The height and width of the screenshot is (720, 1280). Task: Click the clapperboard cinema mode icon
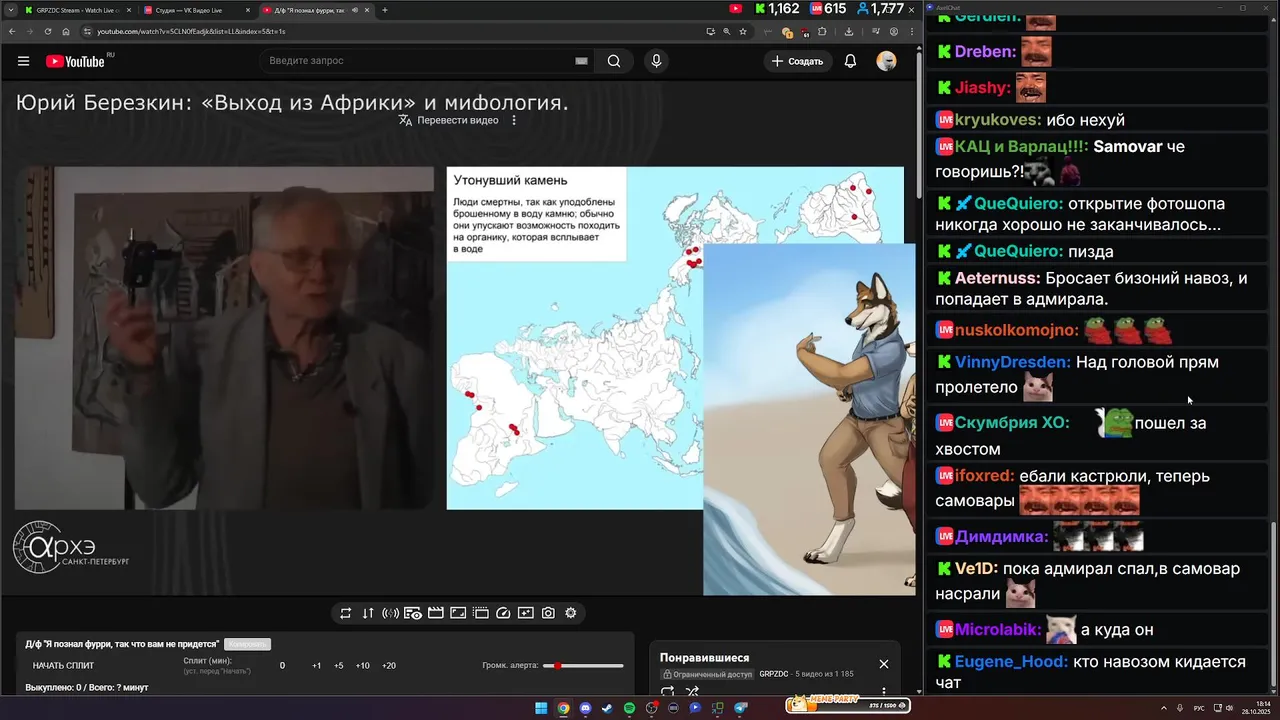click(435, 613)
